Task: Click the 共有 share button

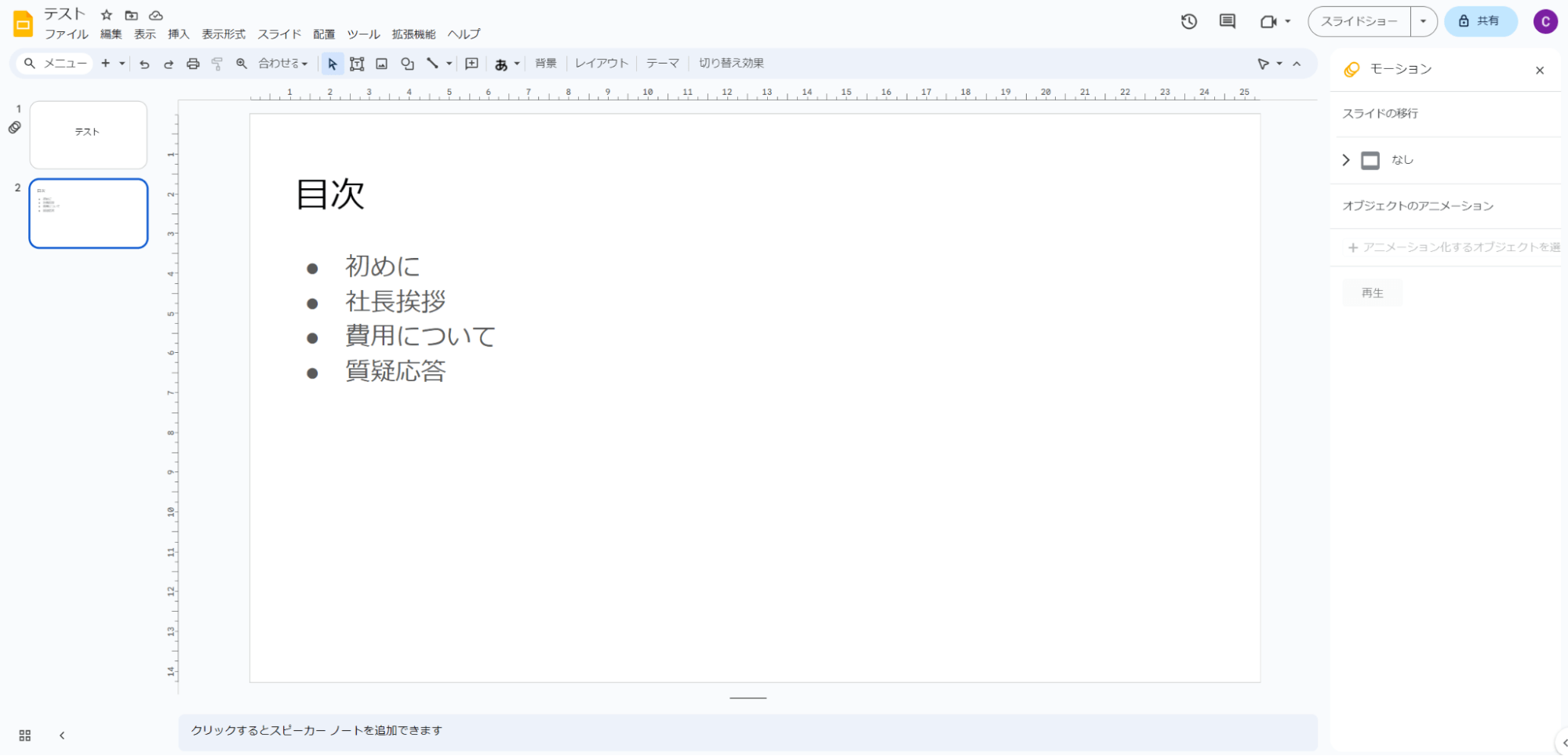Action: 1480,22
